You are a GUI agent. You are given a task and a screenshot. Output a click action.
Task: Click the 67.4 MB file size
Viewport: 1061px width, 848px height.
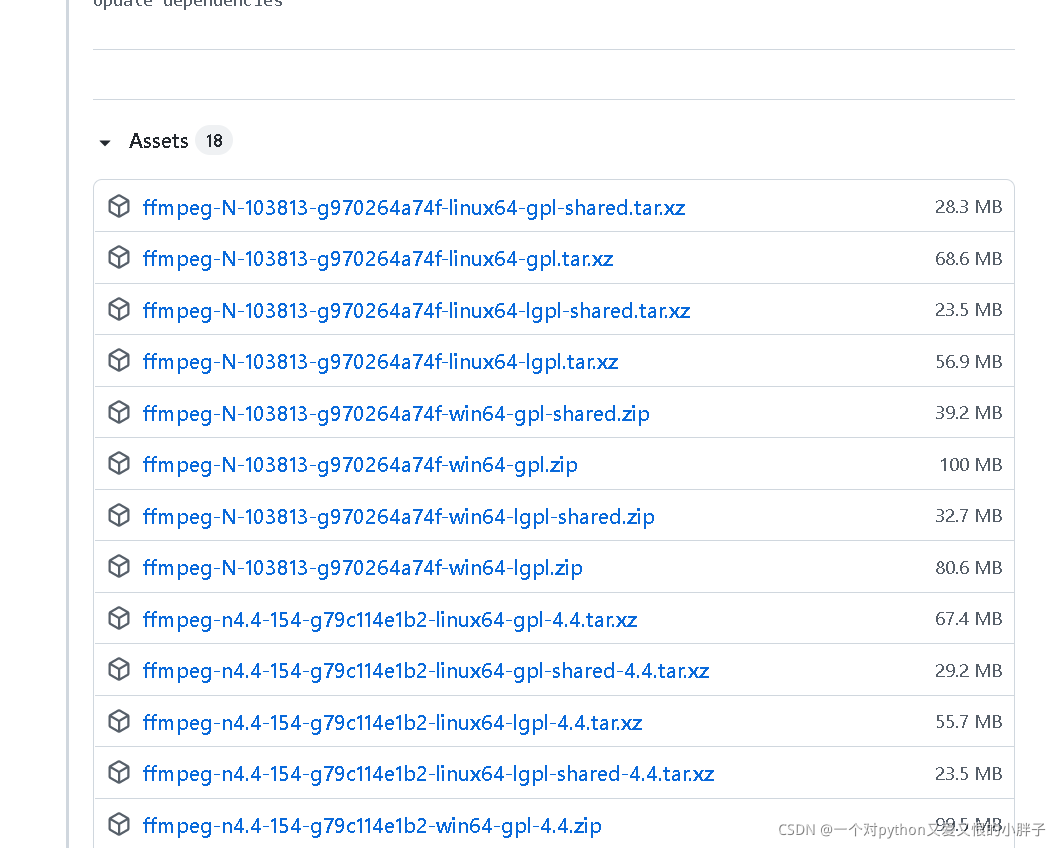coord(968,619)
